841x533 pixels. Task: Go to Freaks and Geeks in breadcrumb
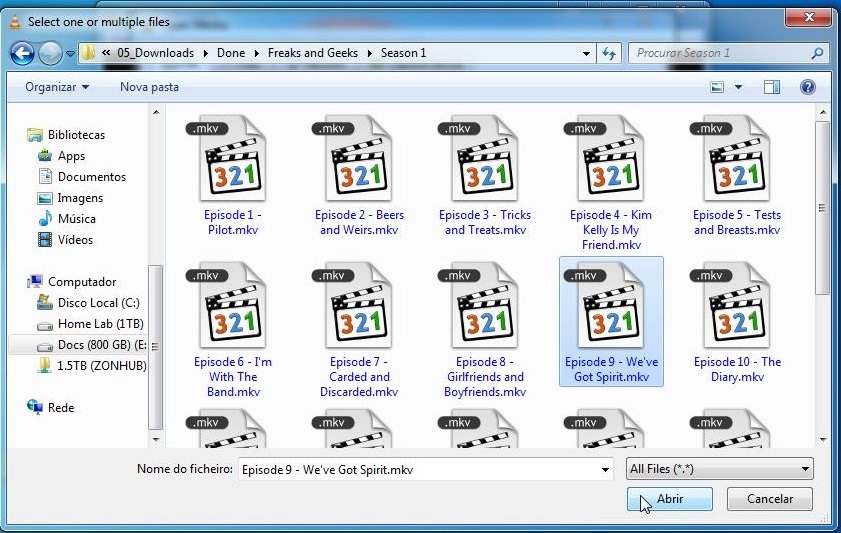[x=313, y=53]
